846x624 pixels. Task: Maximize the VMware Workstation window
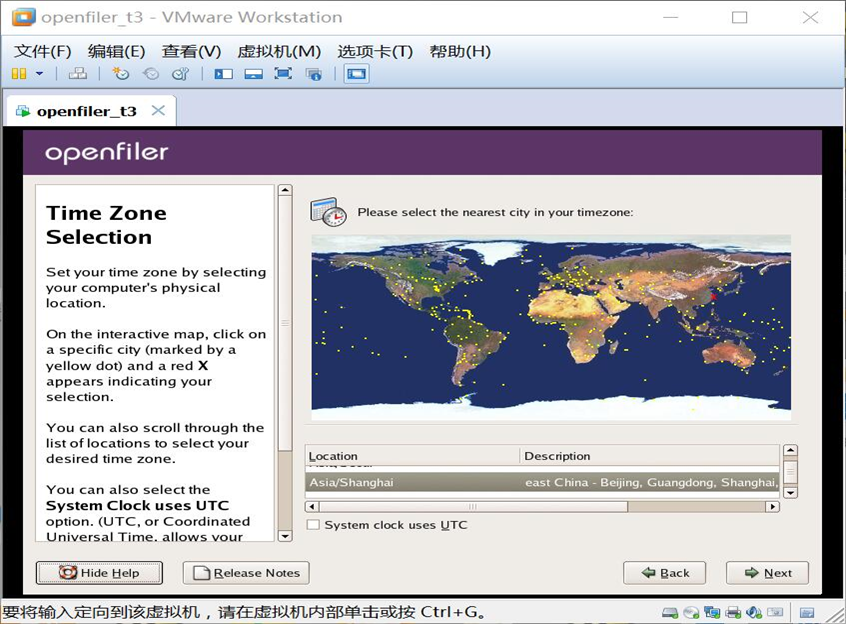[739, 17]
